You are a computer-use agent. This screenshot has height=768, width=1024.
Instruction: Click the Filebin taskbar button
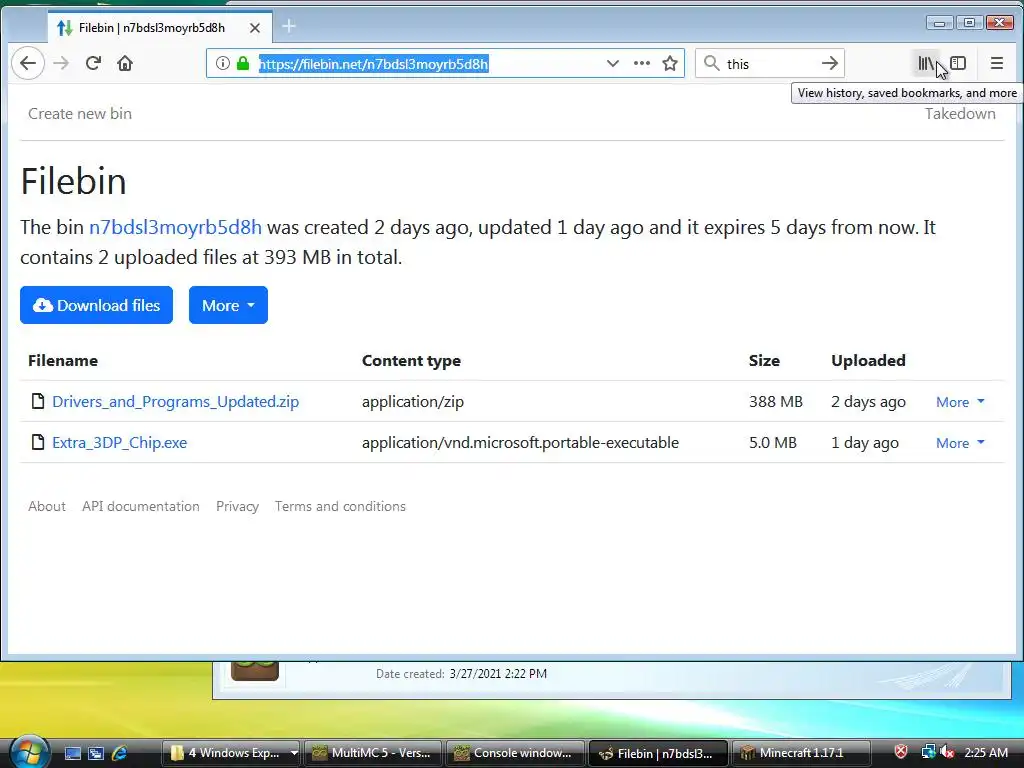coord(658,753)
